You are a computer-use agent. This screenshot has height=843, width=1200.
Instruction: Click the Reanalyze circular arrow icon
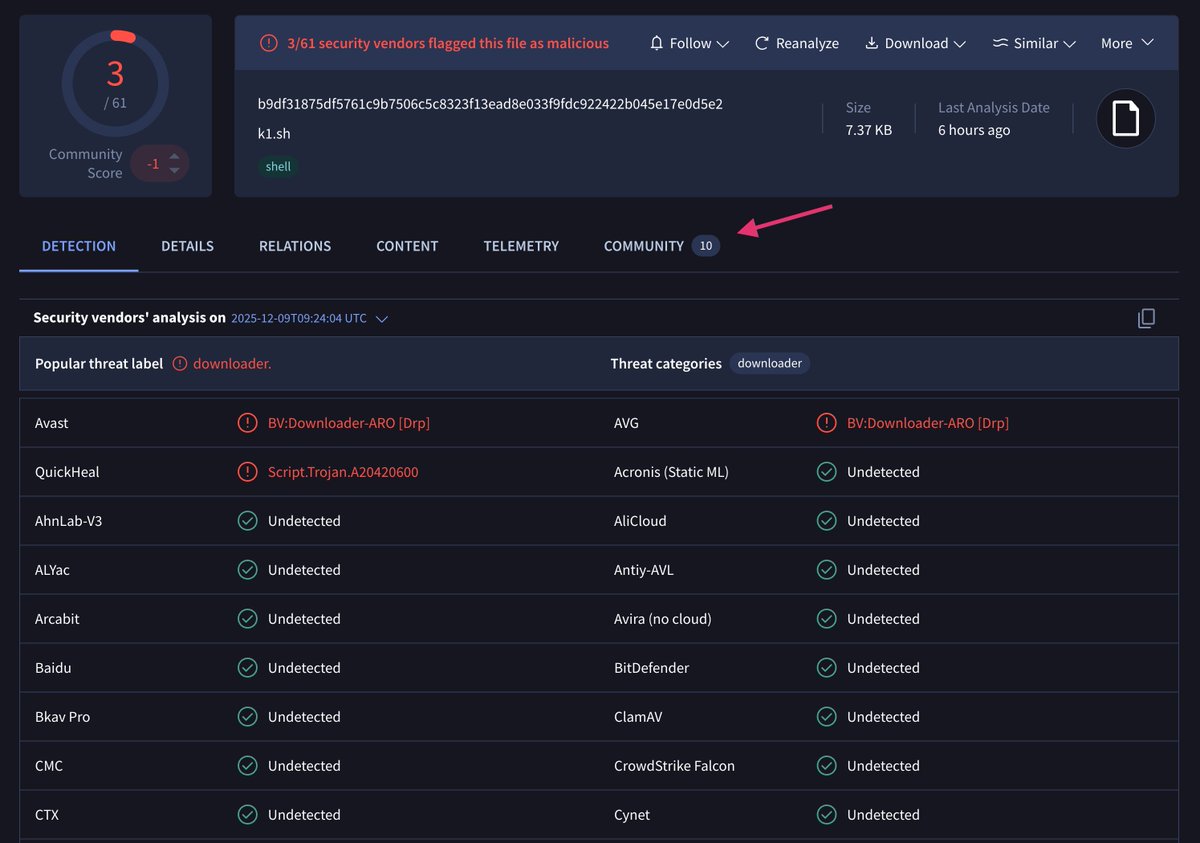[x=762, y=43]
